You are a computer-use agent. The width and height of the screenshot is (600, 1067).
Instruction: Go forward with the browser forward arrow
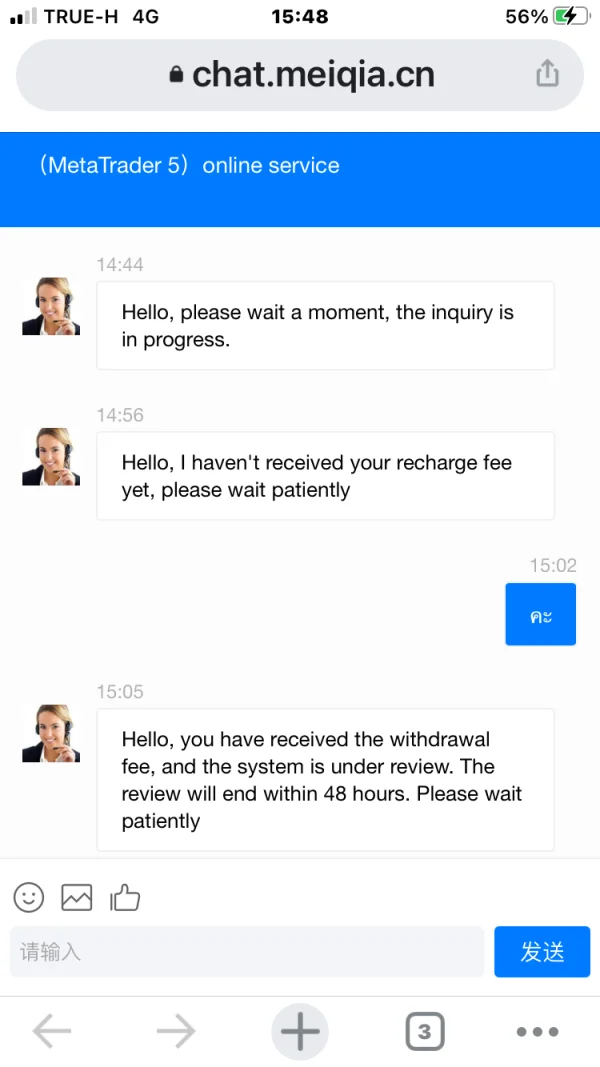[176, 1031]
